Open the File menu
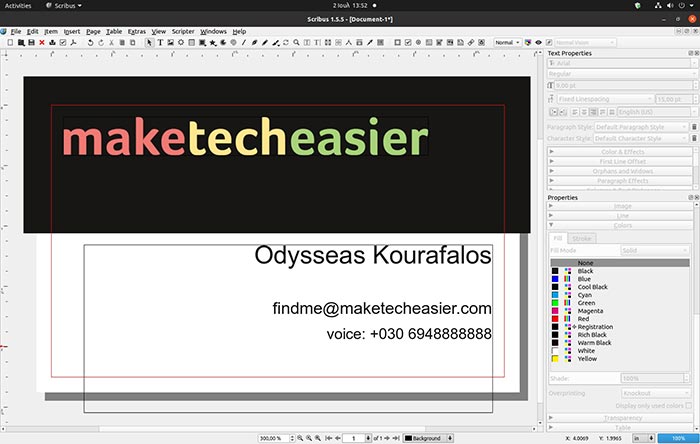Viewport: 700px width, 444px height. pyautogui.click(x=16, y=31)
